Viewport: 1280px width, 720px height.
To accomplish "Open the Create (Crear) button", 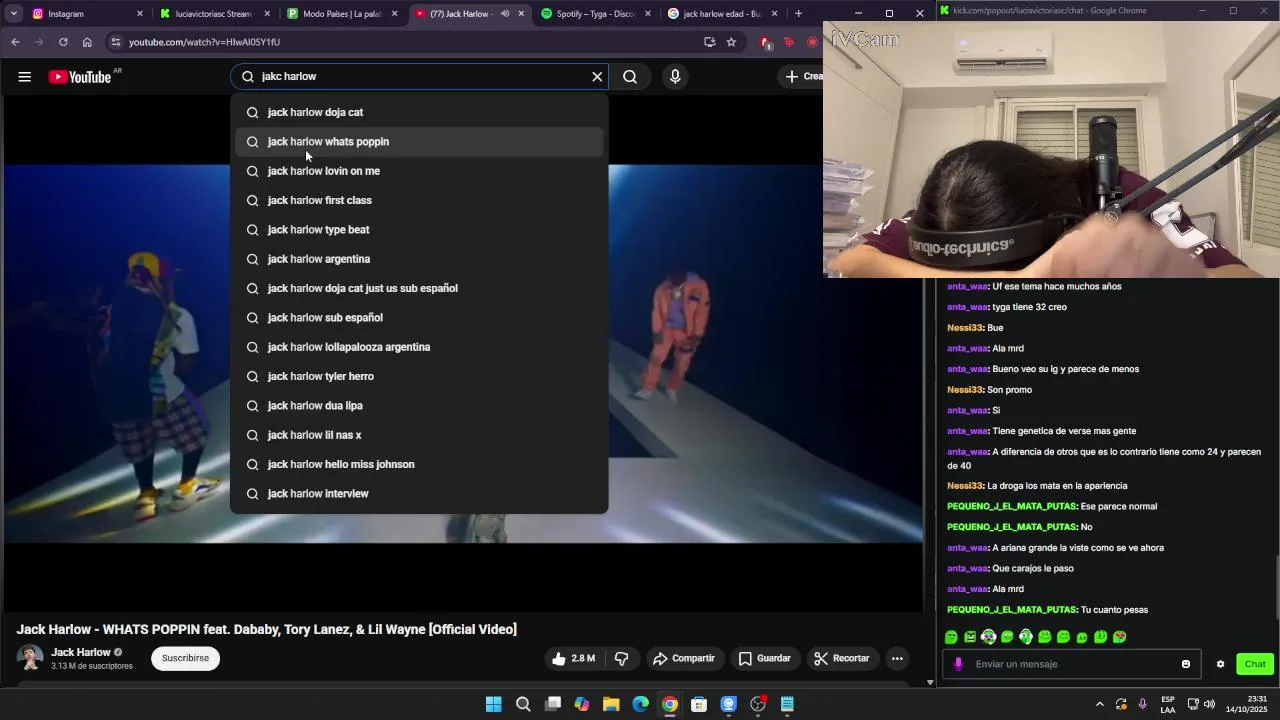I will click(803, 77).
